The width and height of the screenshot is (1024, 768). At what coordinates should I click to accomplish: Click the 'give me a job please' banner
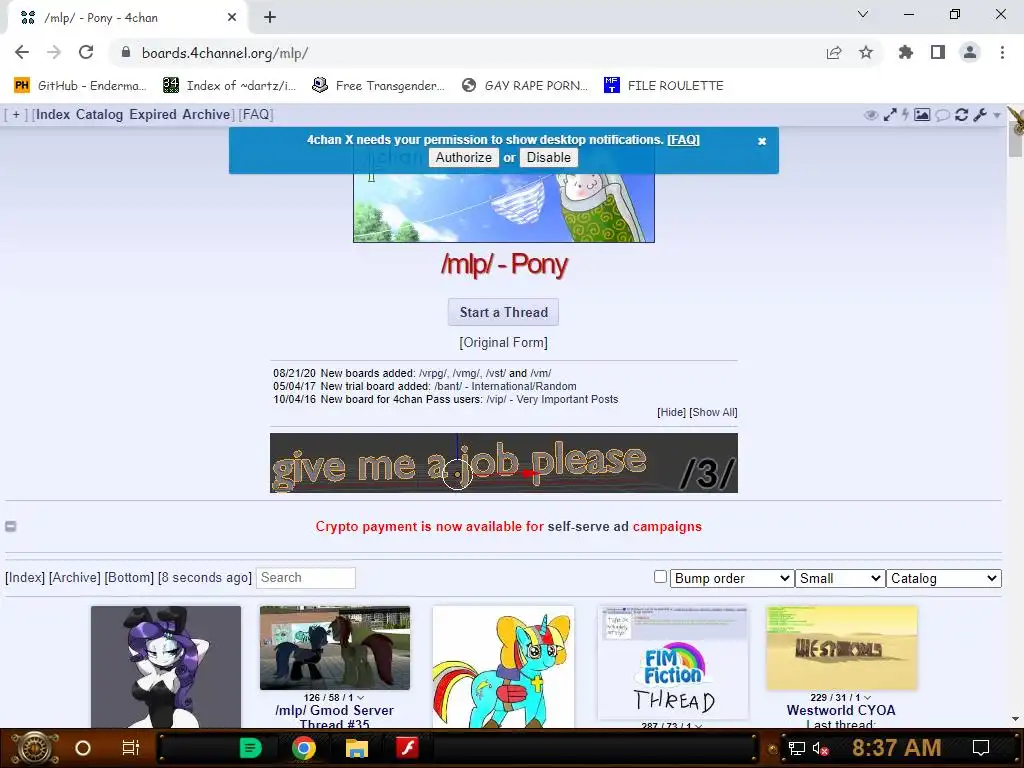point(504,463)
